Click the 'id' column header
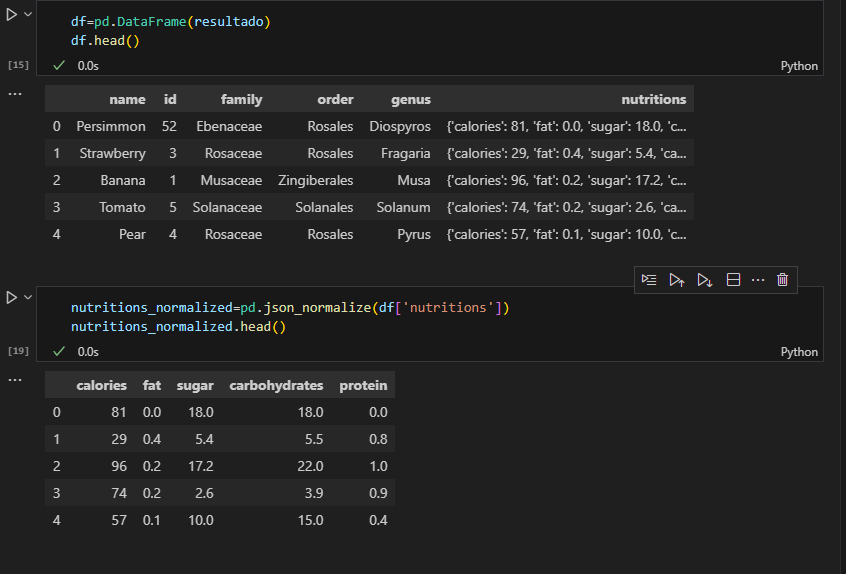 coord(170,99)
